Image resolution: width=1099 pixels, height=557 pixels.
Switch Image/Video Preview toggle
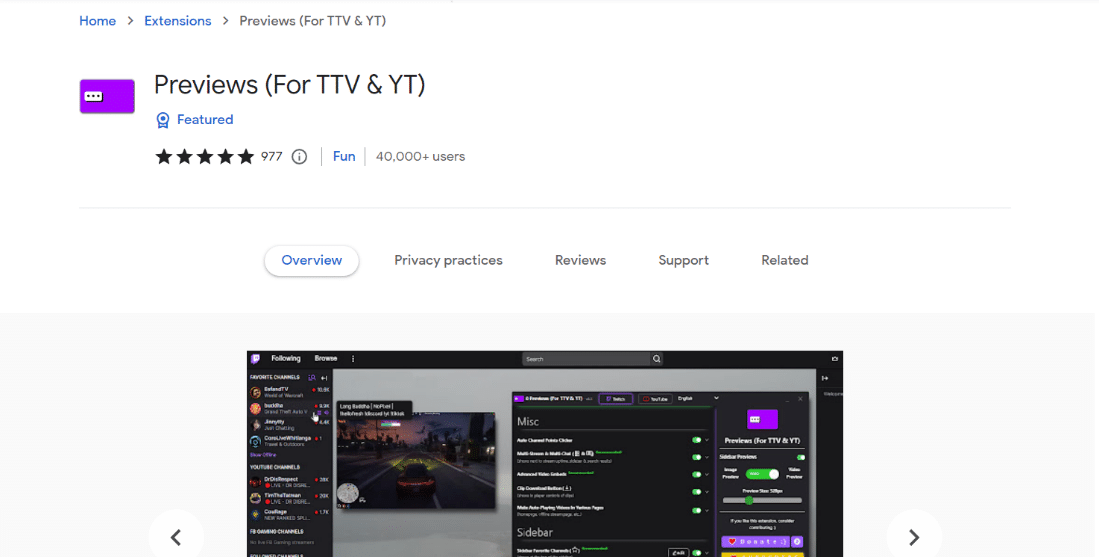point(763,474)
